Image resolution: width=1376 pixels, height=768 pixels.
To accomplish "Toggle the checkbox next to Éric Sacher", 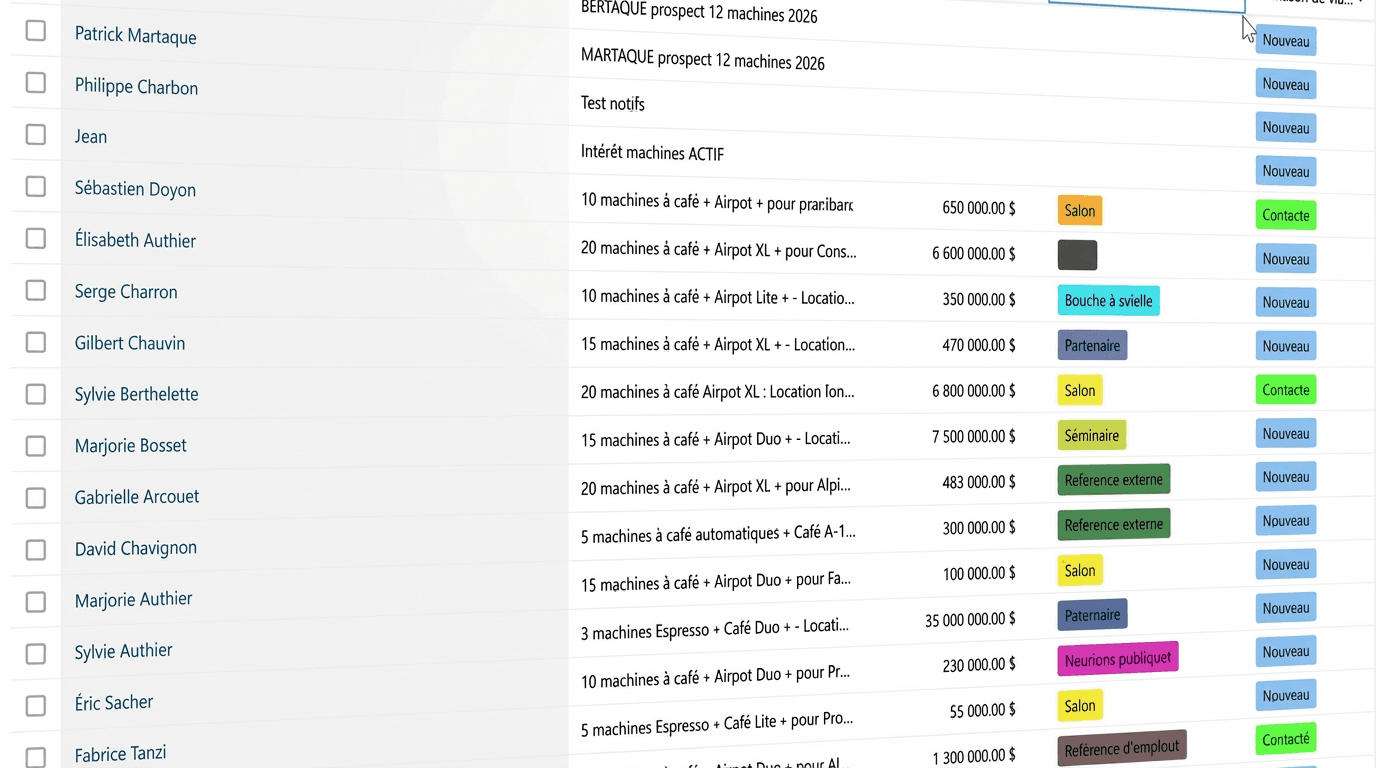I will (36, 705).
